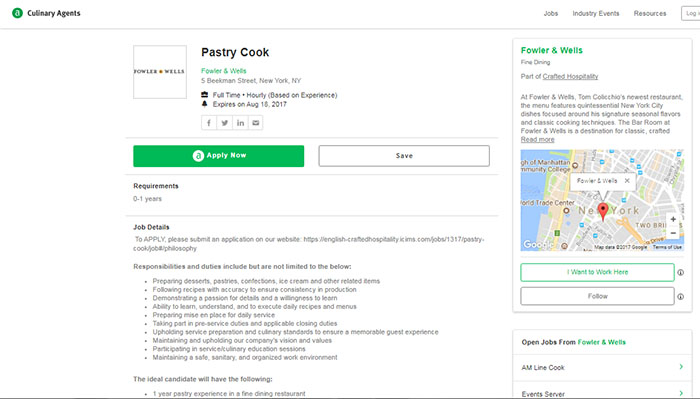Open the Resources menu item
The image size is (700, 399).
tap(650, 13)
